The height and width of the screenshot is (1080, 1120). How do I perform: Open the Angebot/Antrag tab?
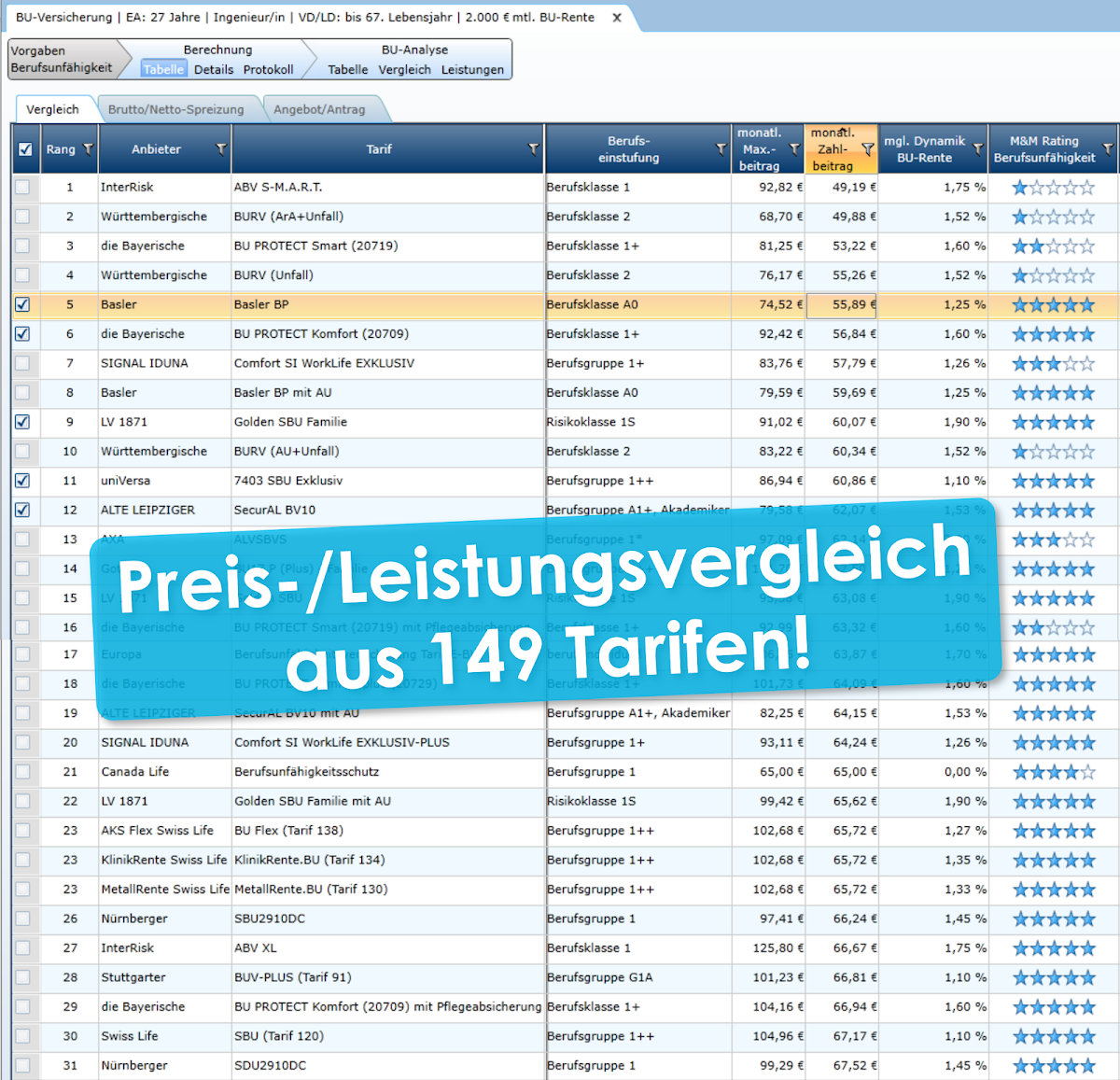coord(319,109)
